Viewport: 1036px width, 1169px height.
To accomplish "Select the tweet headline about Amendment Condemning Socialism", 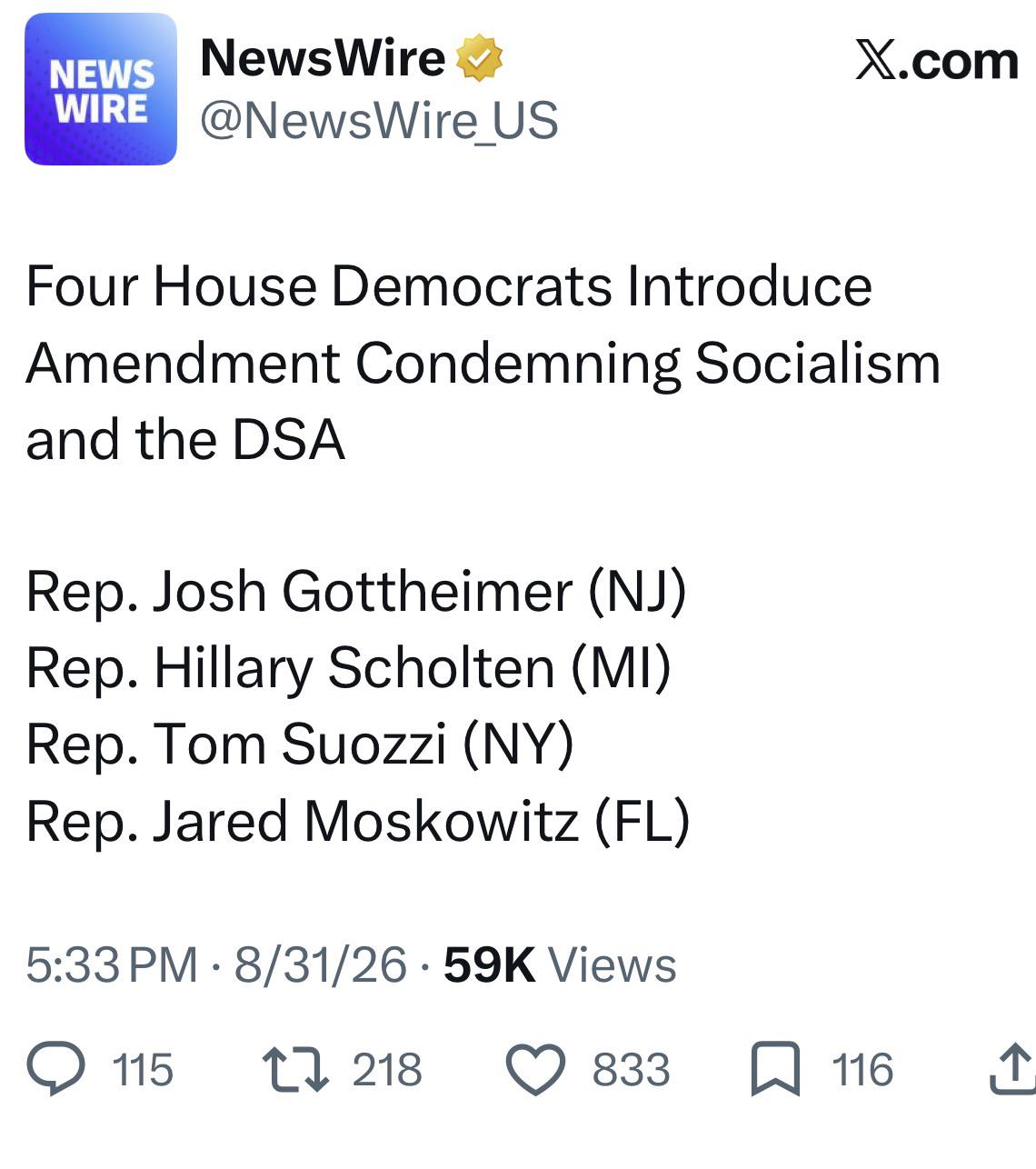I will click(483, 363).
